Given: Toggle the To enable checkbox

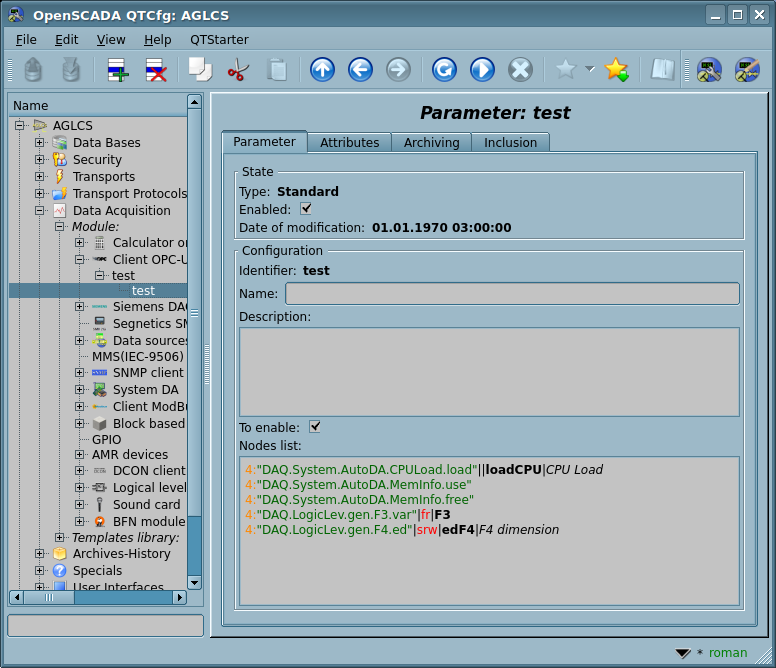Looking at the screenshot, I should [315, 426].
